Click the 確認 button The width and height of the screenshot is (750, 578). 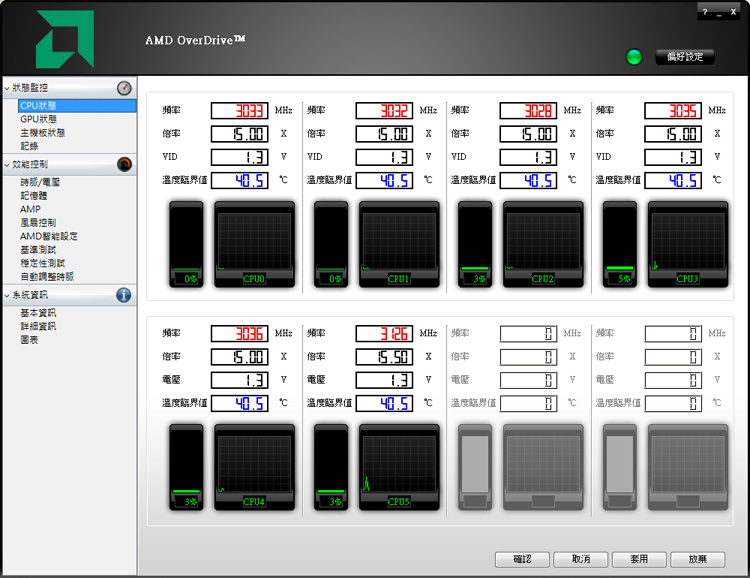(522, 559)
